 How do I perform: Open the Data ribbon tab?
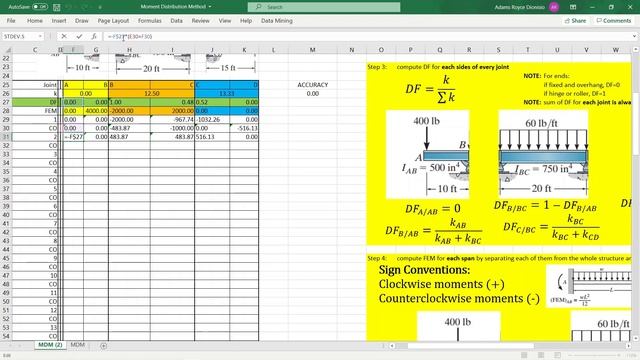176,20
